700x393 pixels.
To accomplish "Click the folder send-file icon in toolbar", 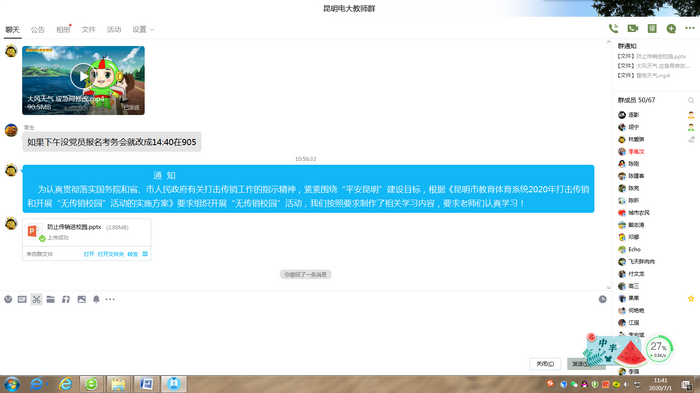I will [x=50, y=299].
